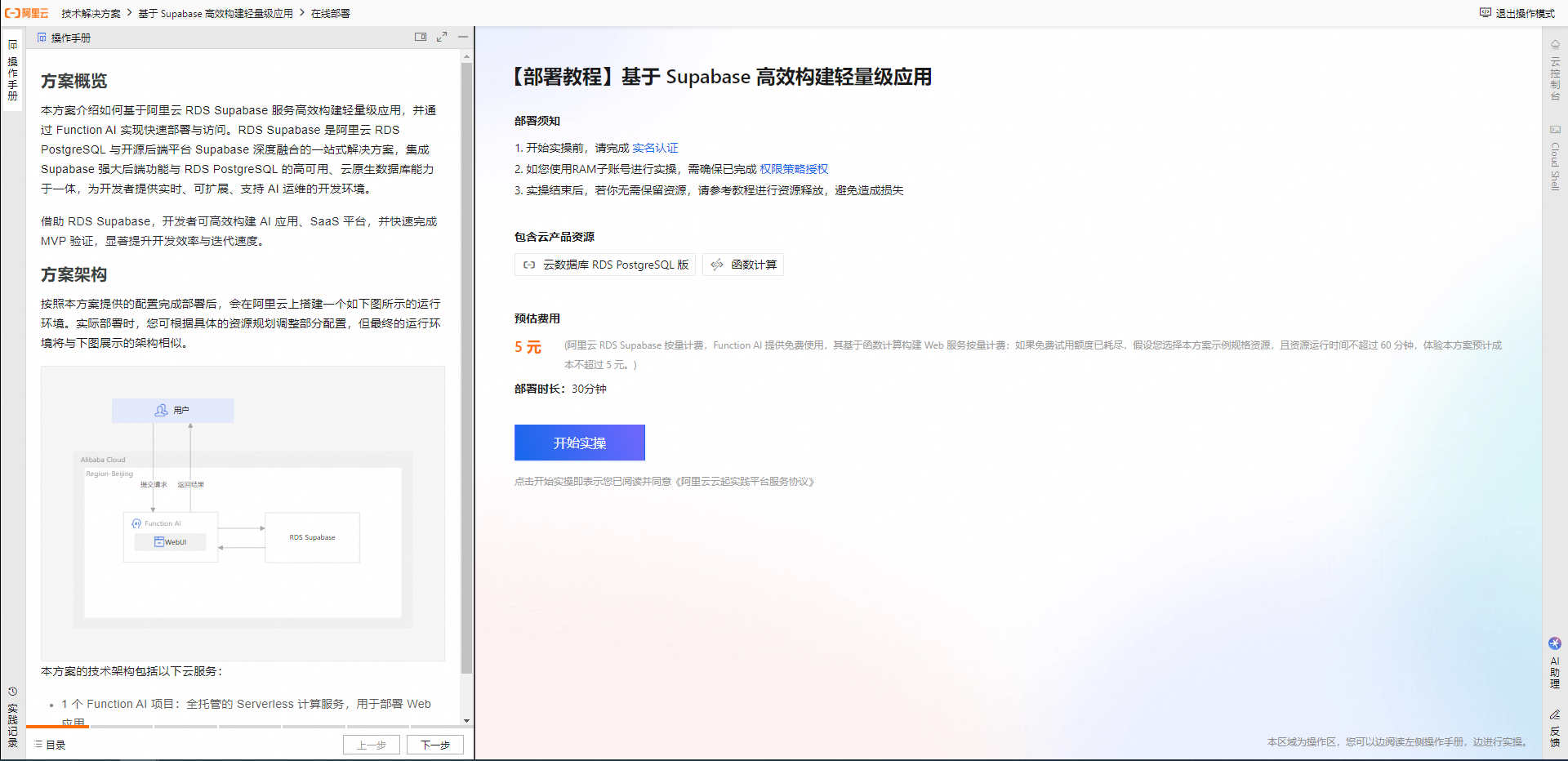The width and height of the screenshot is (1568, 761).
Task: Open the 实名认证 link
Action: point(655,148)
